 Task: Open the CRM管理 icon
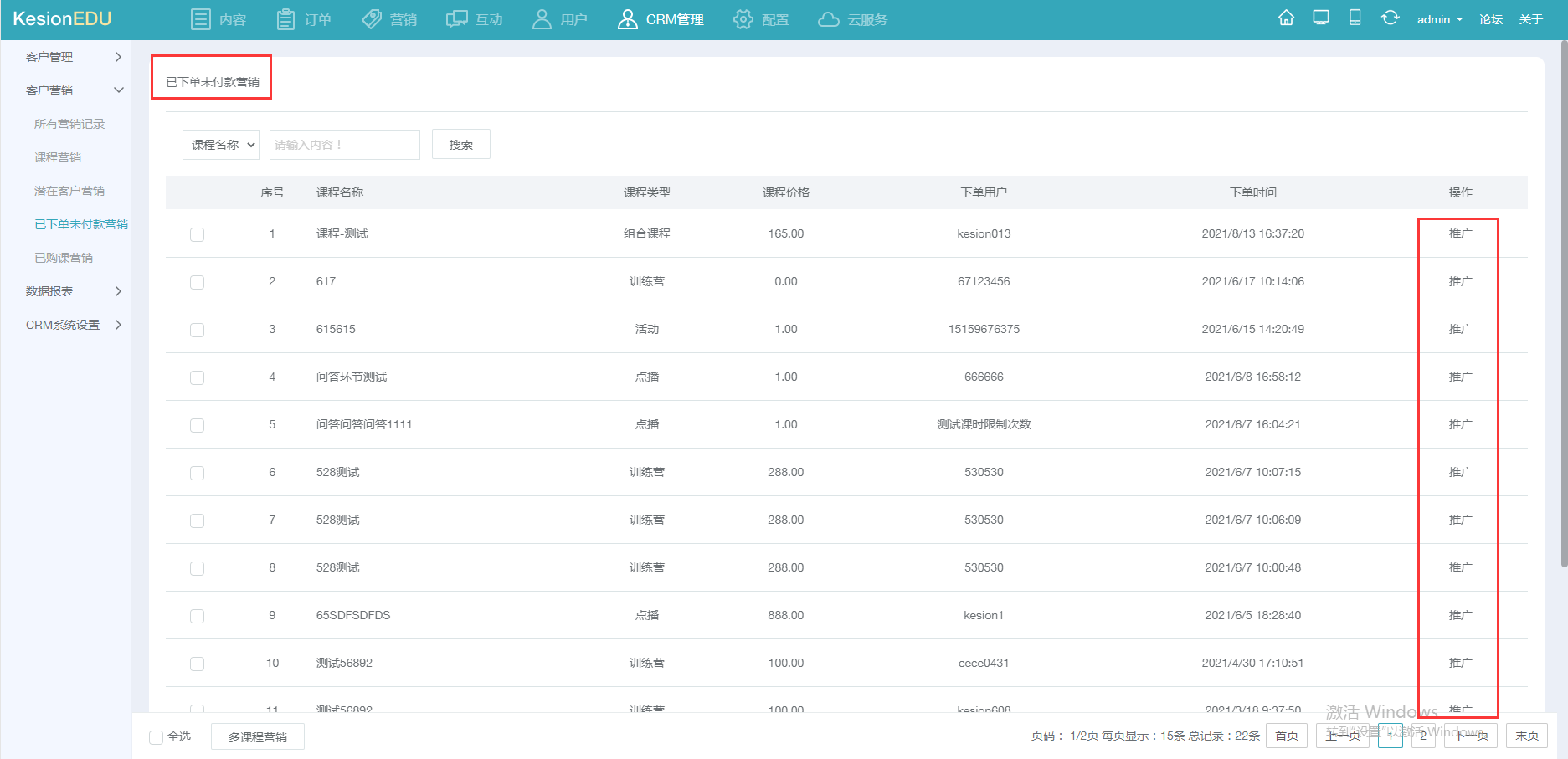[x=627, y=19]
